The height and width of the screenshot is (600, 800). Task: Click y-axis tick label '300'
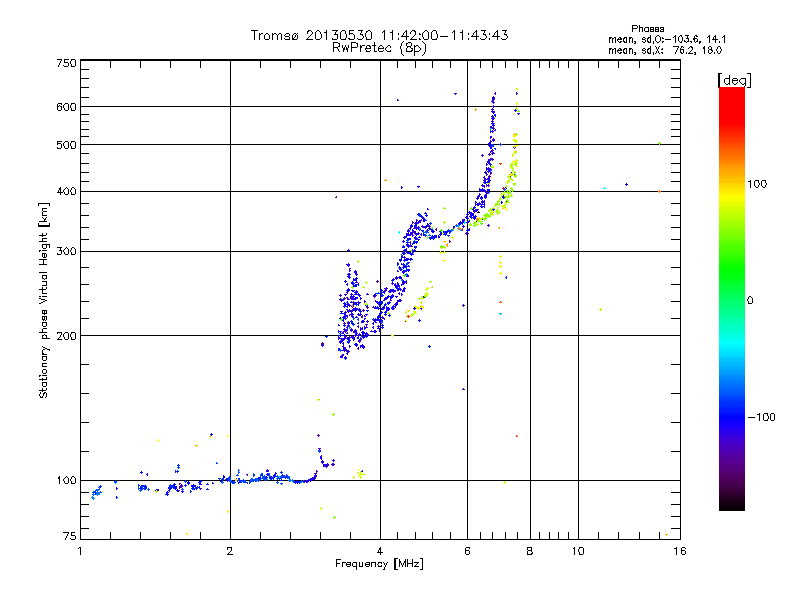click(x=66, y=252)
